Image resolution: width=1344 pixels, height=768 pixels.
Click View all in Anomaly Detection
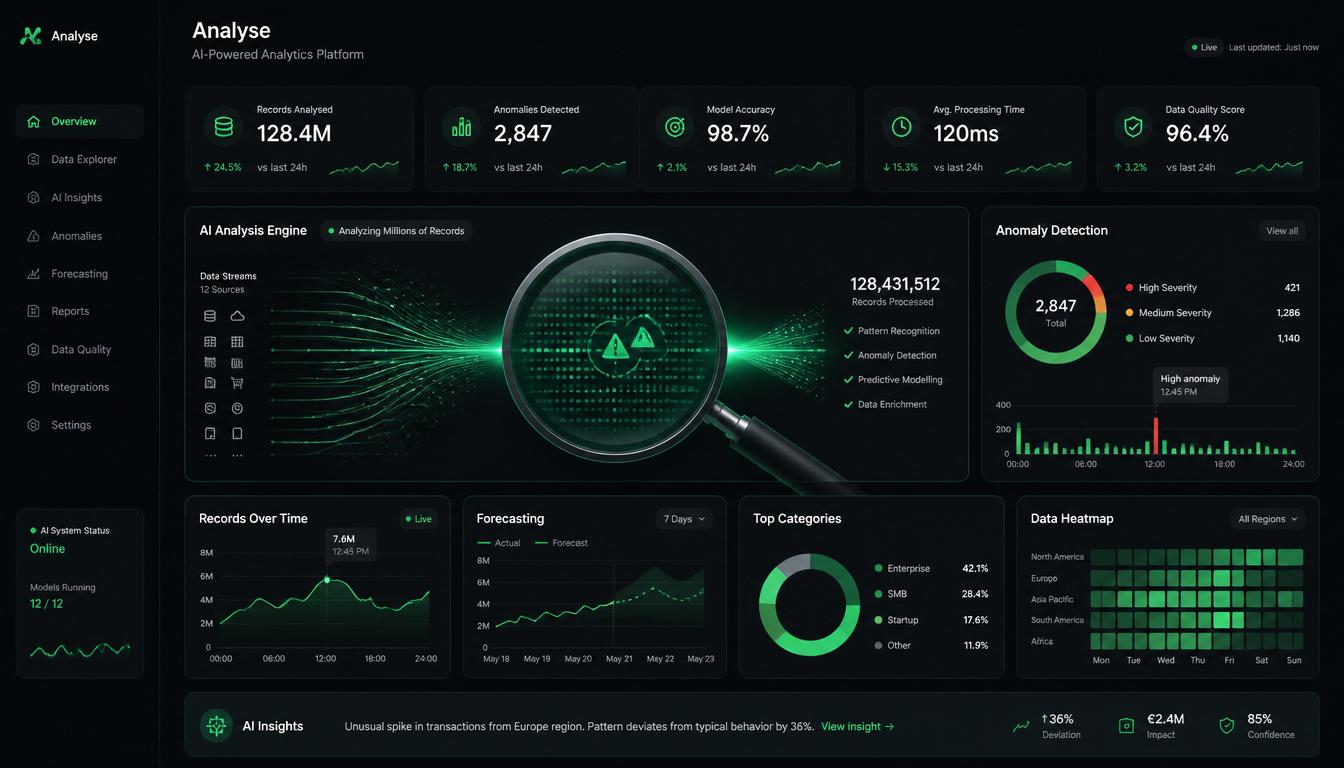[x=1282, y=231]
